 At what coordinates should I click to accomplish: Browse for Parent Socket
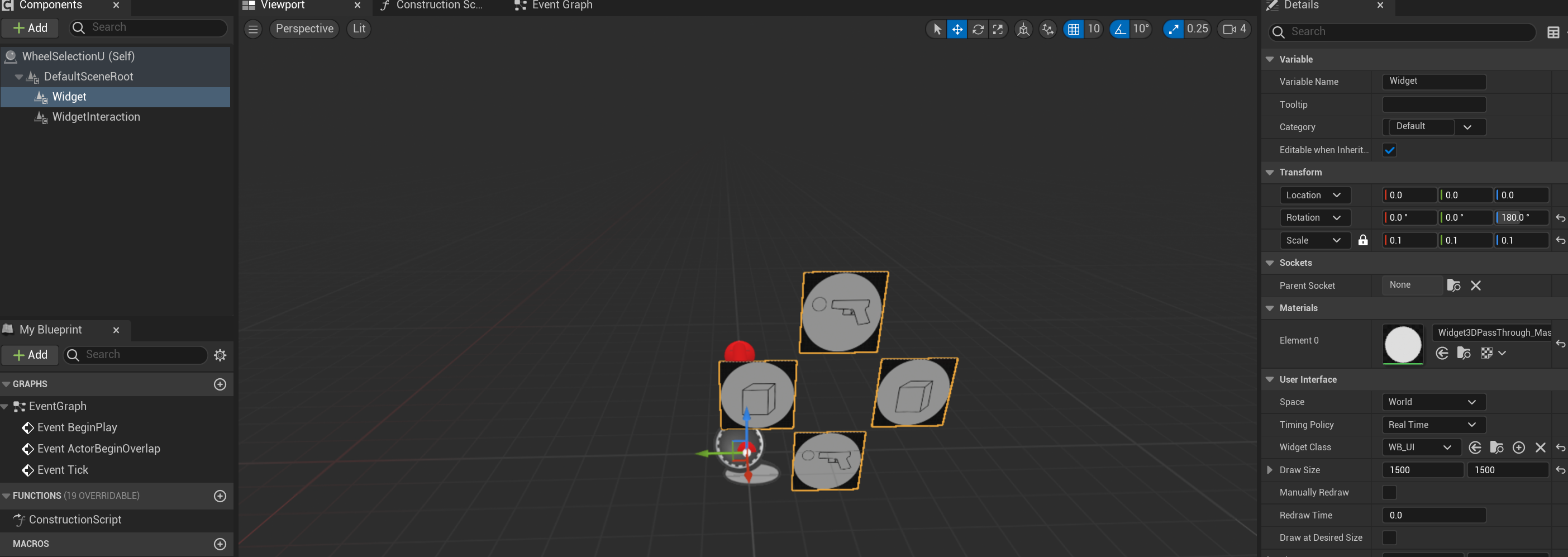1453,285
